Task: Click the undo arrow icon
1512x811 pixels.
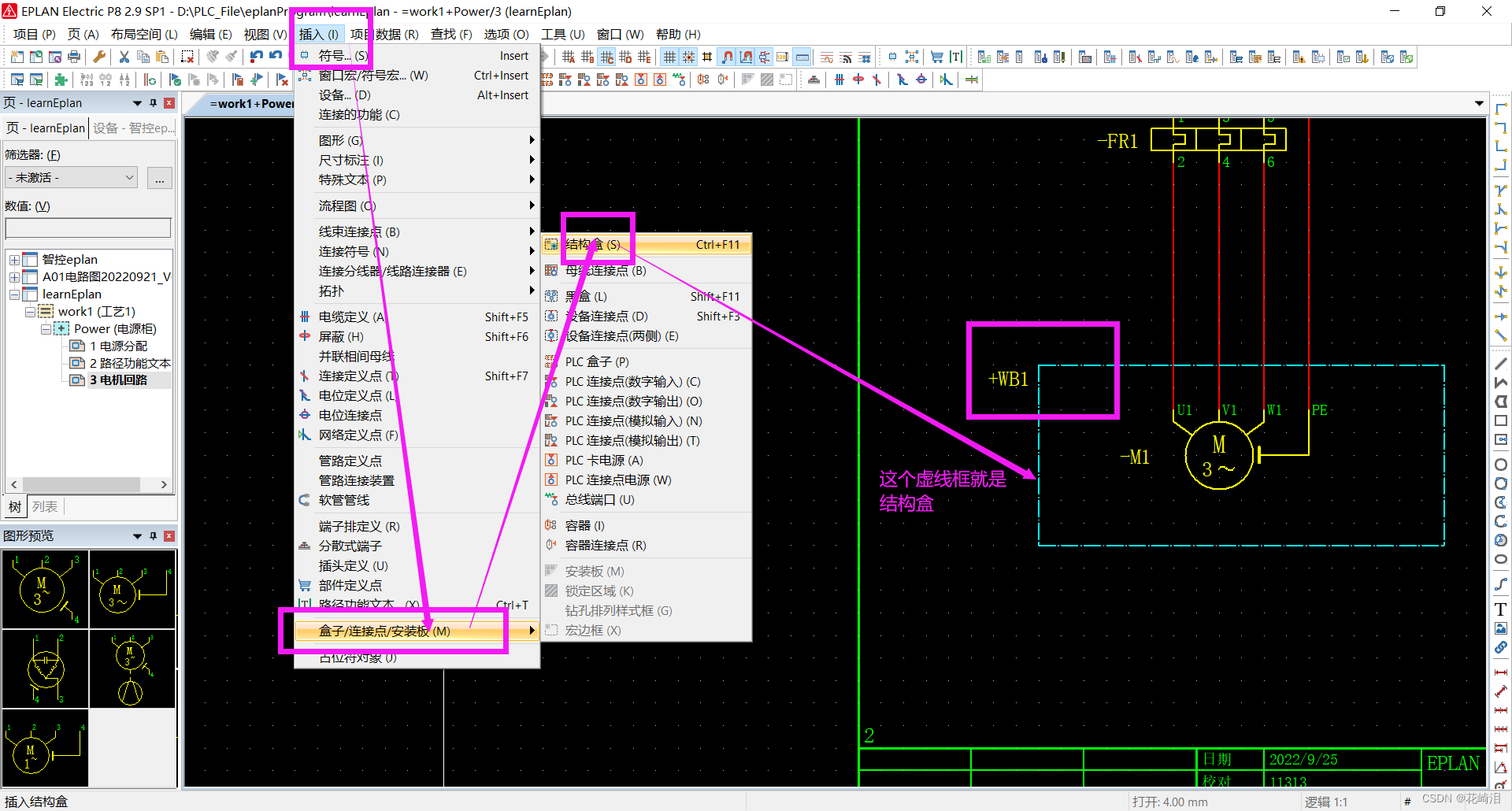Action: point(257,57)
